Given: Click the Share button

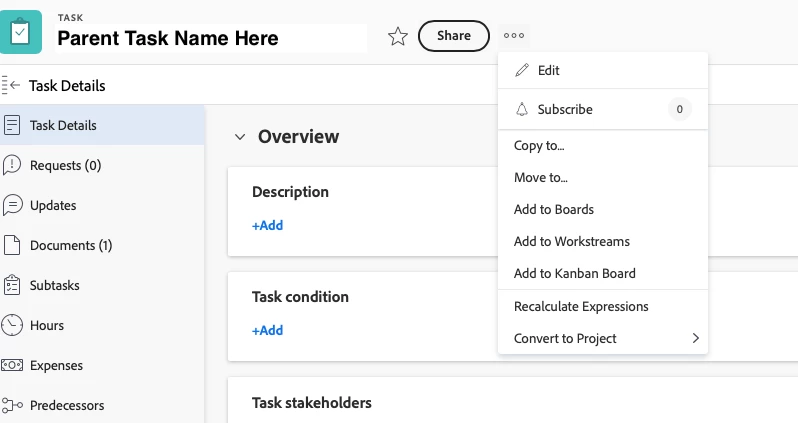Looking at the screenshot, I should (453, 36).
